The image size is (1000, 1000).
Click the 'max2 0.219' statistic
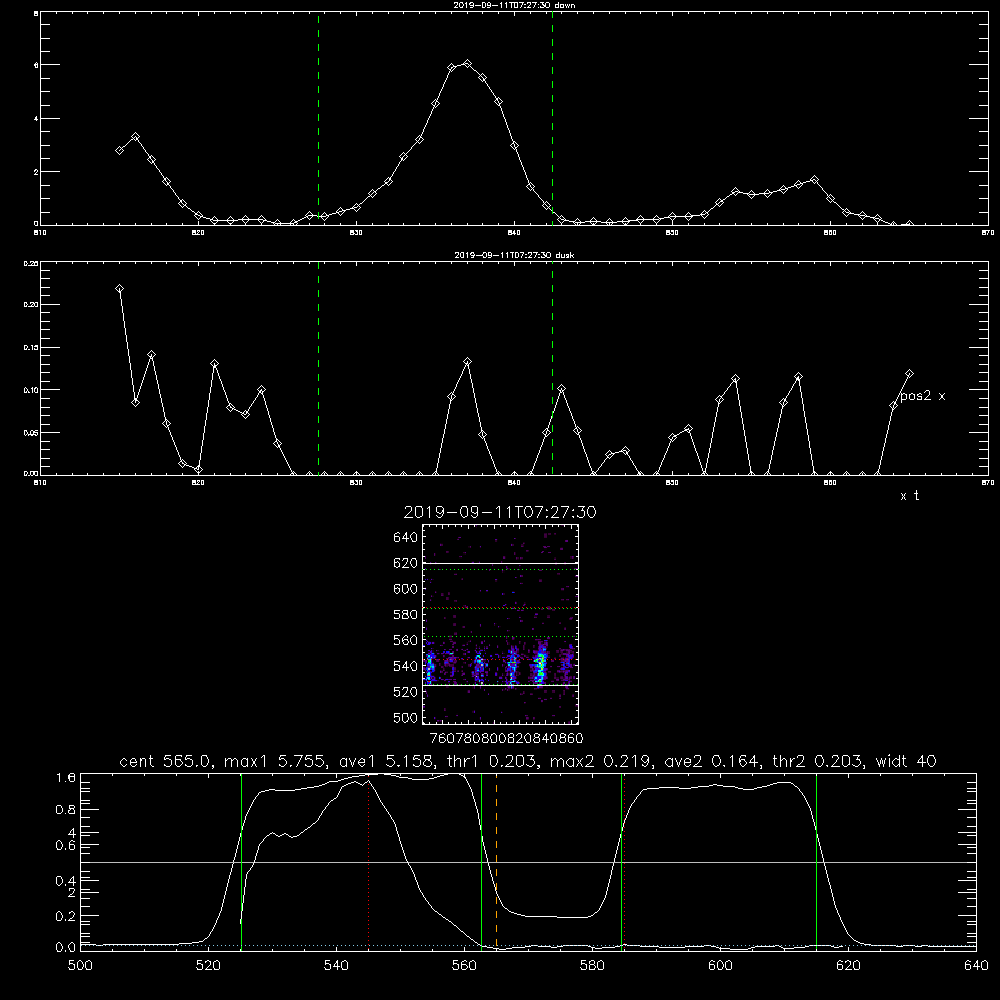[599, 761]
